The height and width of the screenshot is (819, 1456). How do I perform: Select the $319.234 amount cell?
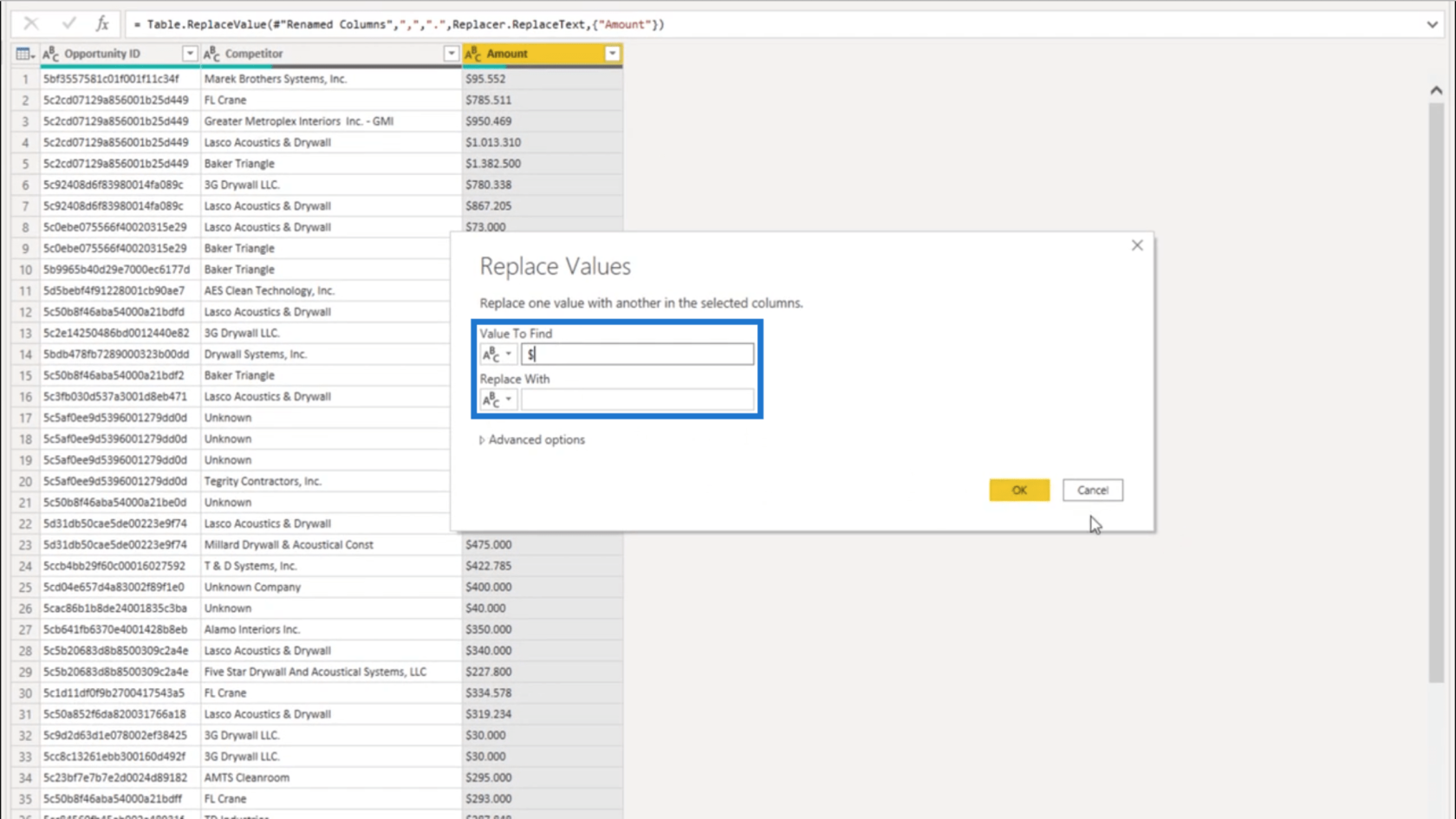[542, 714]
